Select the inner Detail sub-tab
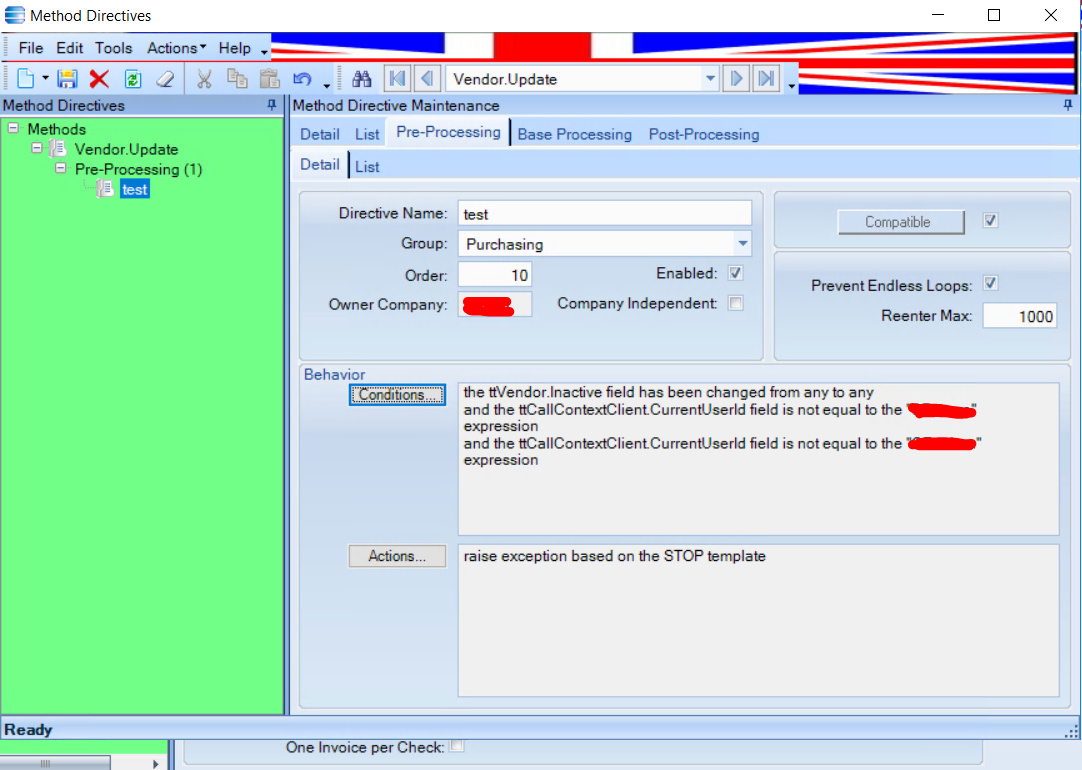1082x770 pixels. tap(319, 165)
